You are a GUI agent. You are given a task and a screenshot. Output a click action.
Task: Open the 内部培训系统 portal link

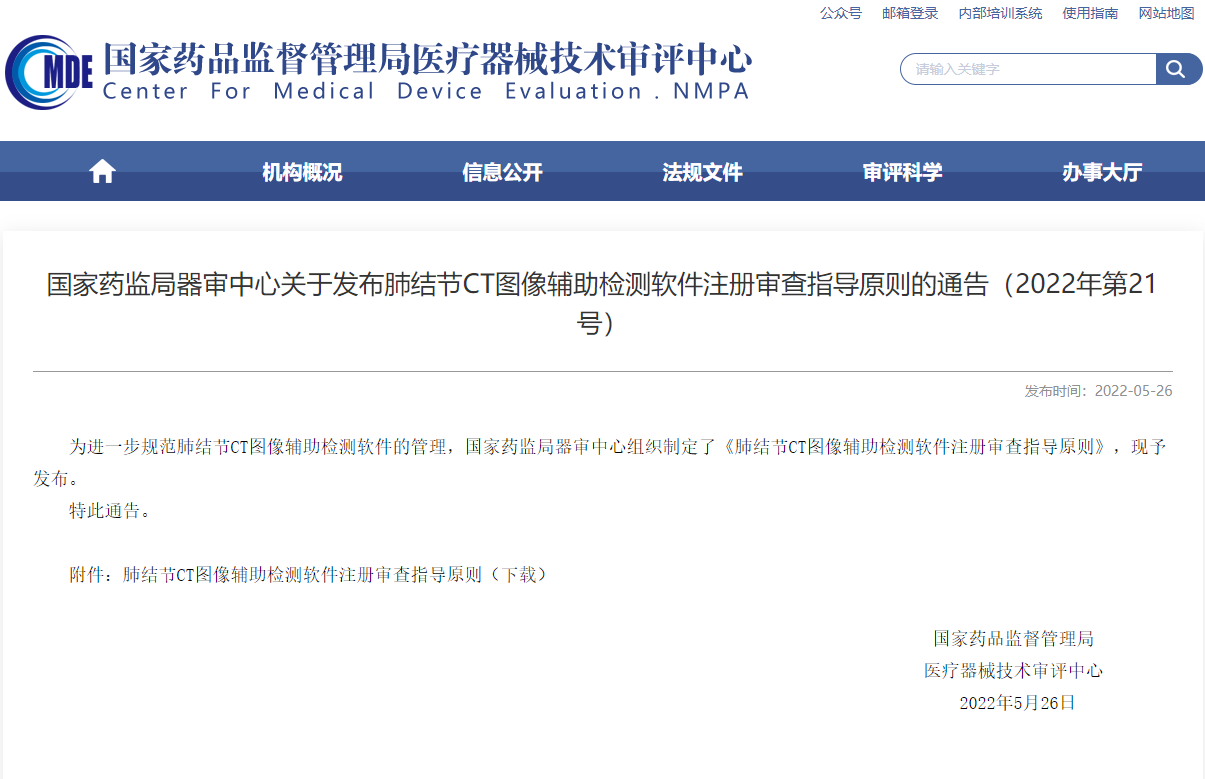(x=999, y=13)
